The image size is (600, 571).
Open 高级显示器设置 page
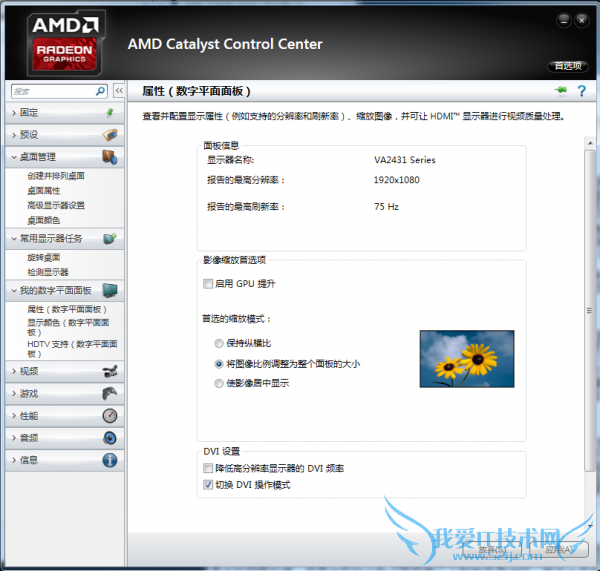pos(56,206)
